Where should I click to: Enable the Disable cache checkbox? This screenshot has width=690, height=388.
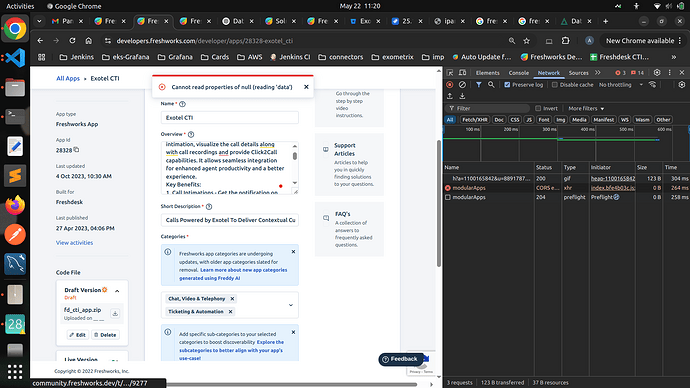pos(554,84)
